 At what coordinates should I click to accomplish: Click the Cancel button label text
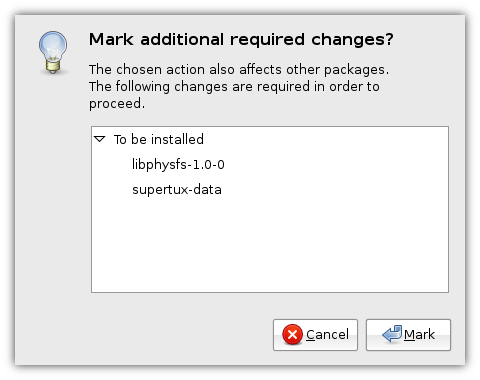click(327, 334)
